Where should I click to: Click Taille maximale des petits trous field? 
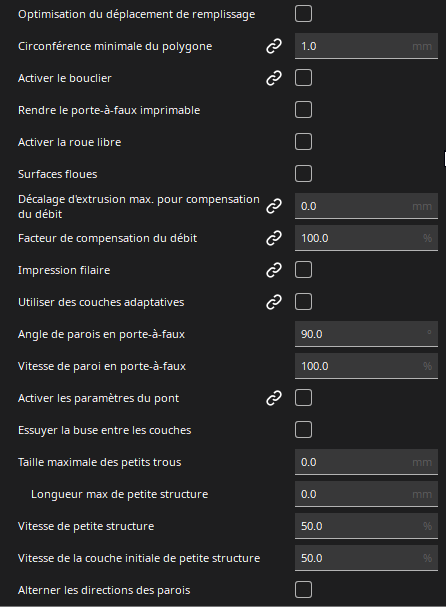[x=366, y=462]
